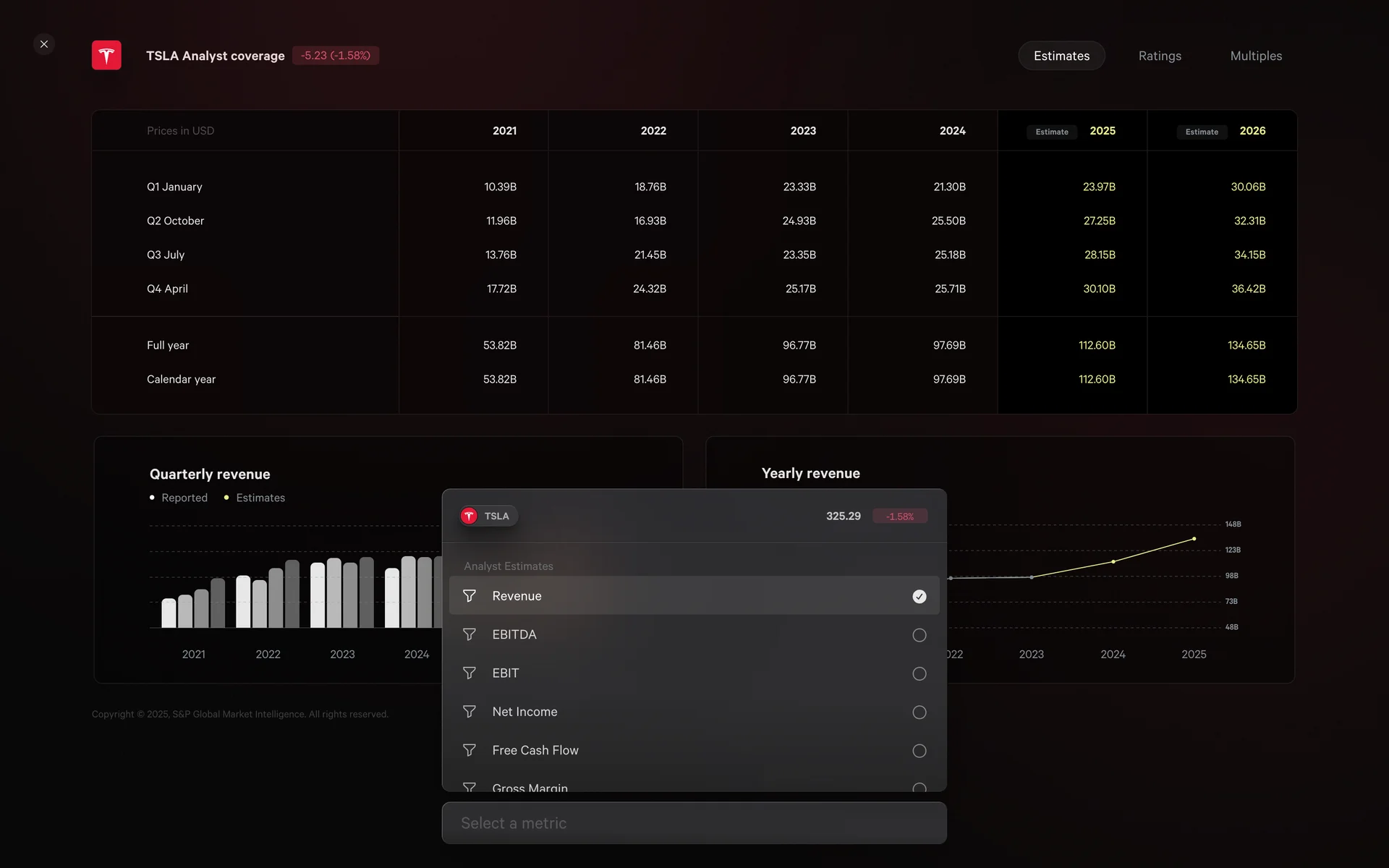Pick EBIT from the metric list
Screen dimensions: 1389x868
tap(506, 673)
